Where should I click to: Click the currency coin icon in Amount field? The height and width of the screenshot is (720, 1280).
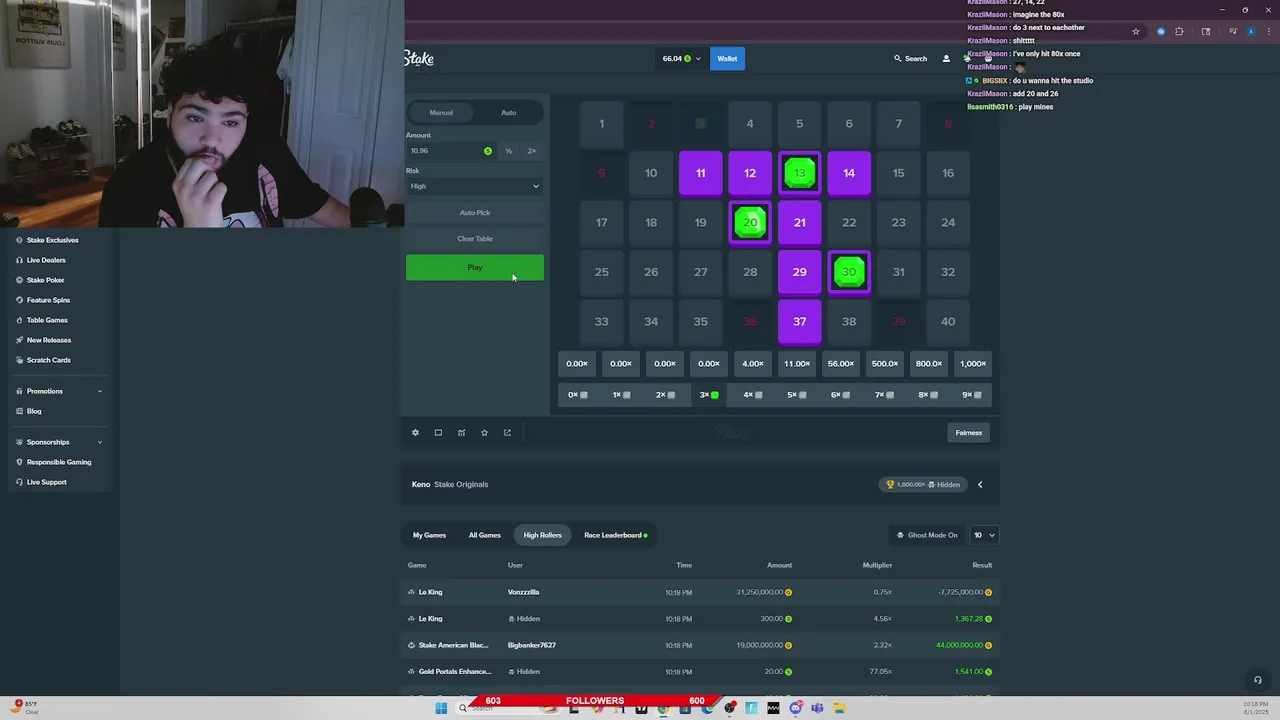(488, 151)
